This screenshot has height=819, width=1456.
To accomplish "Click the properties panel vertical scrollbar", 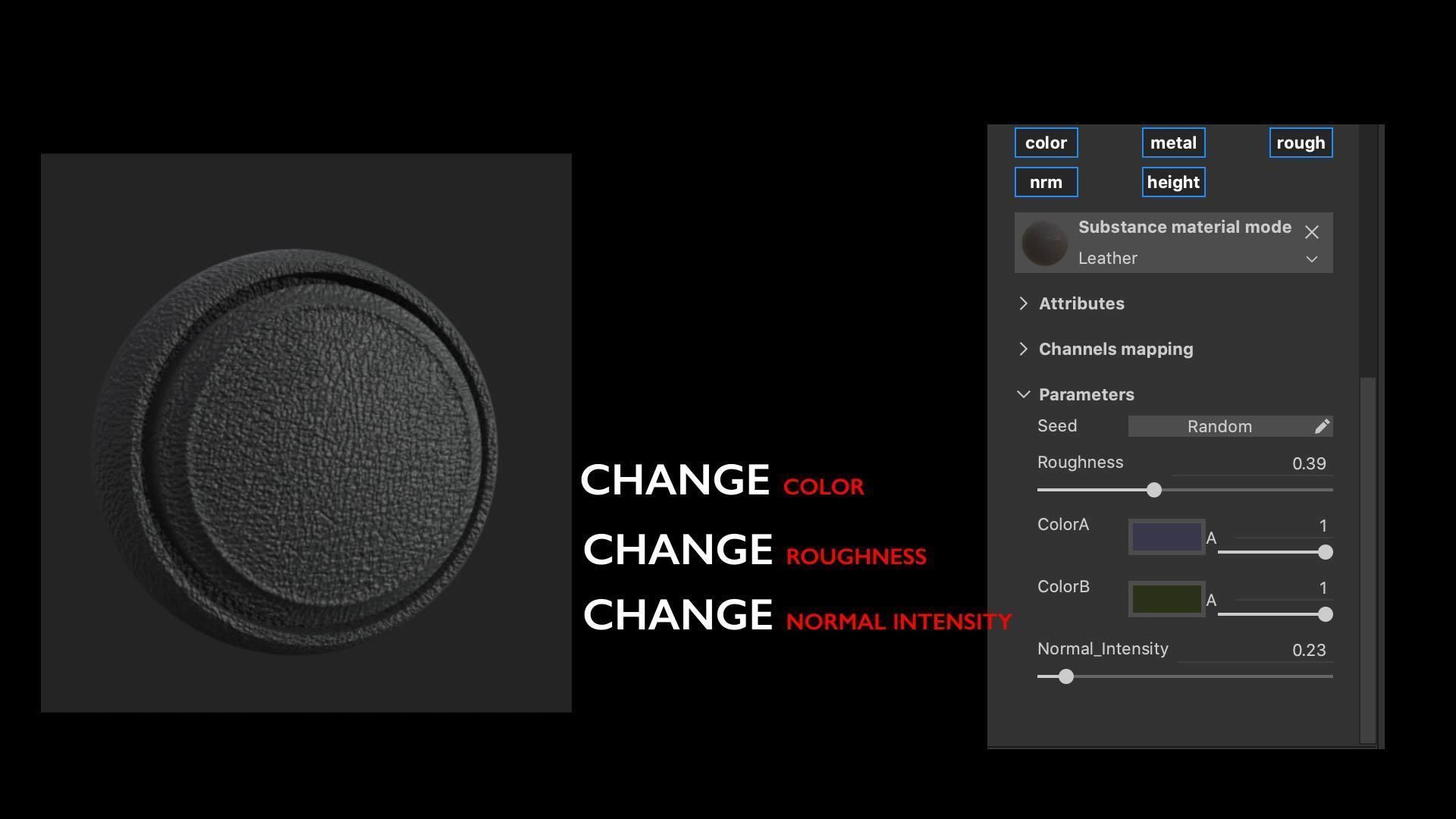I will 1368,560.
